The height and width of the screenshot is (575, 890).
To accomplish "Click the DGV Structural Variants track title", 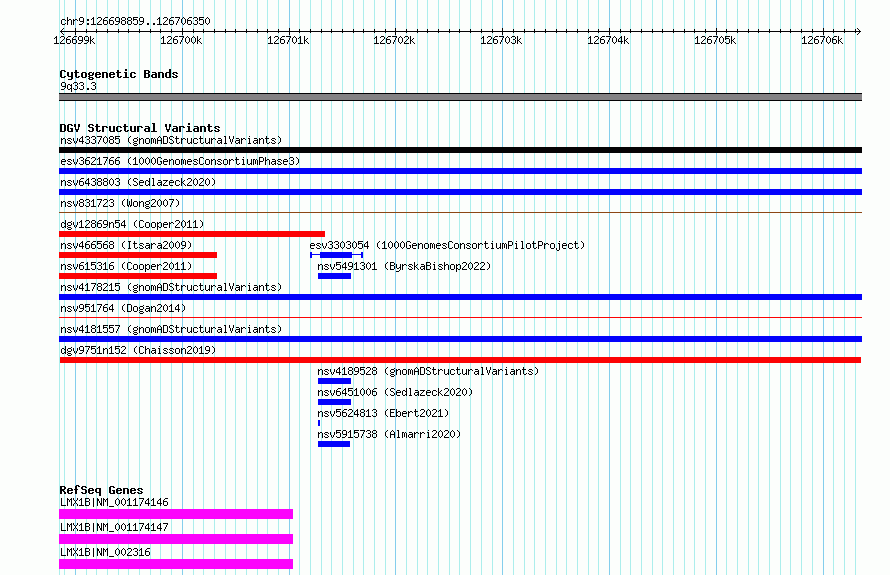I will [140, 128].
